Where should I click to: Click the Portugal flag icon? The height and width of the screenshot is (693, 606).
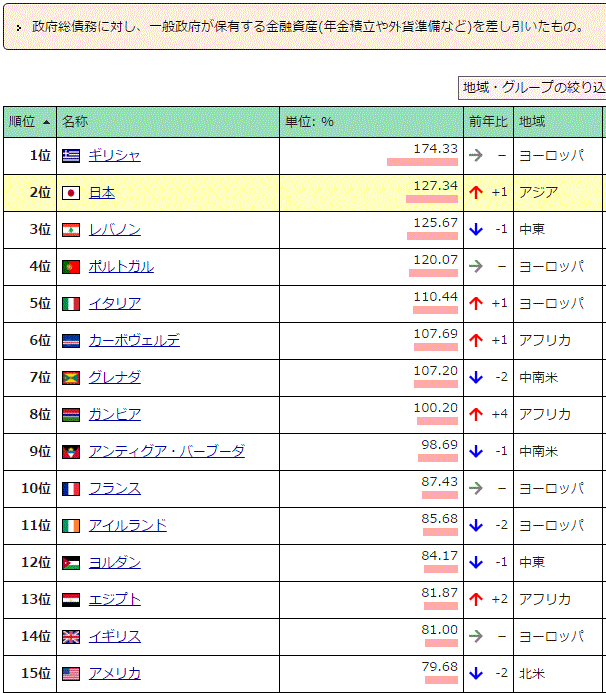tap(71, 267)
